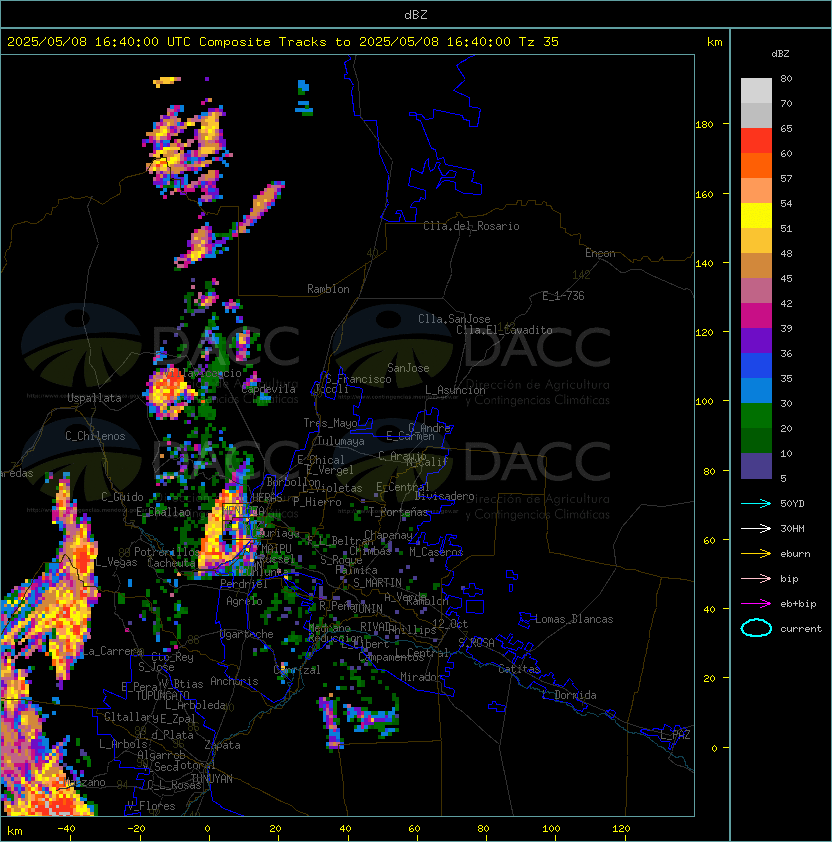Pick the light blue 30-35 dBZ swatch
The height and width of the screenshot is (842, 832).
(x=756, y=390)
